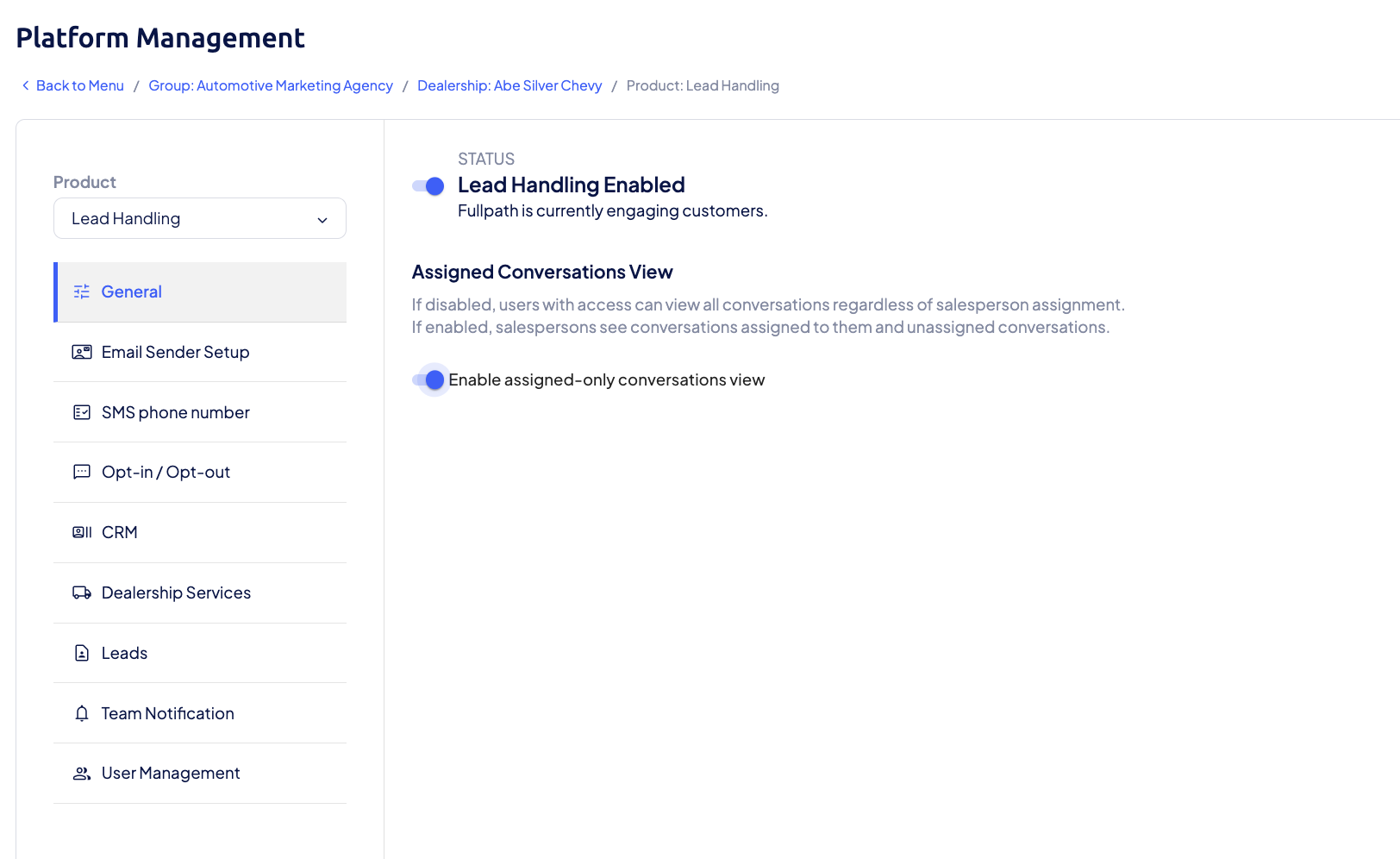This screenshot has width=1400, height=859.
Task: Open the Leads section
Action: click(200, 653)
